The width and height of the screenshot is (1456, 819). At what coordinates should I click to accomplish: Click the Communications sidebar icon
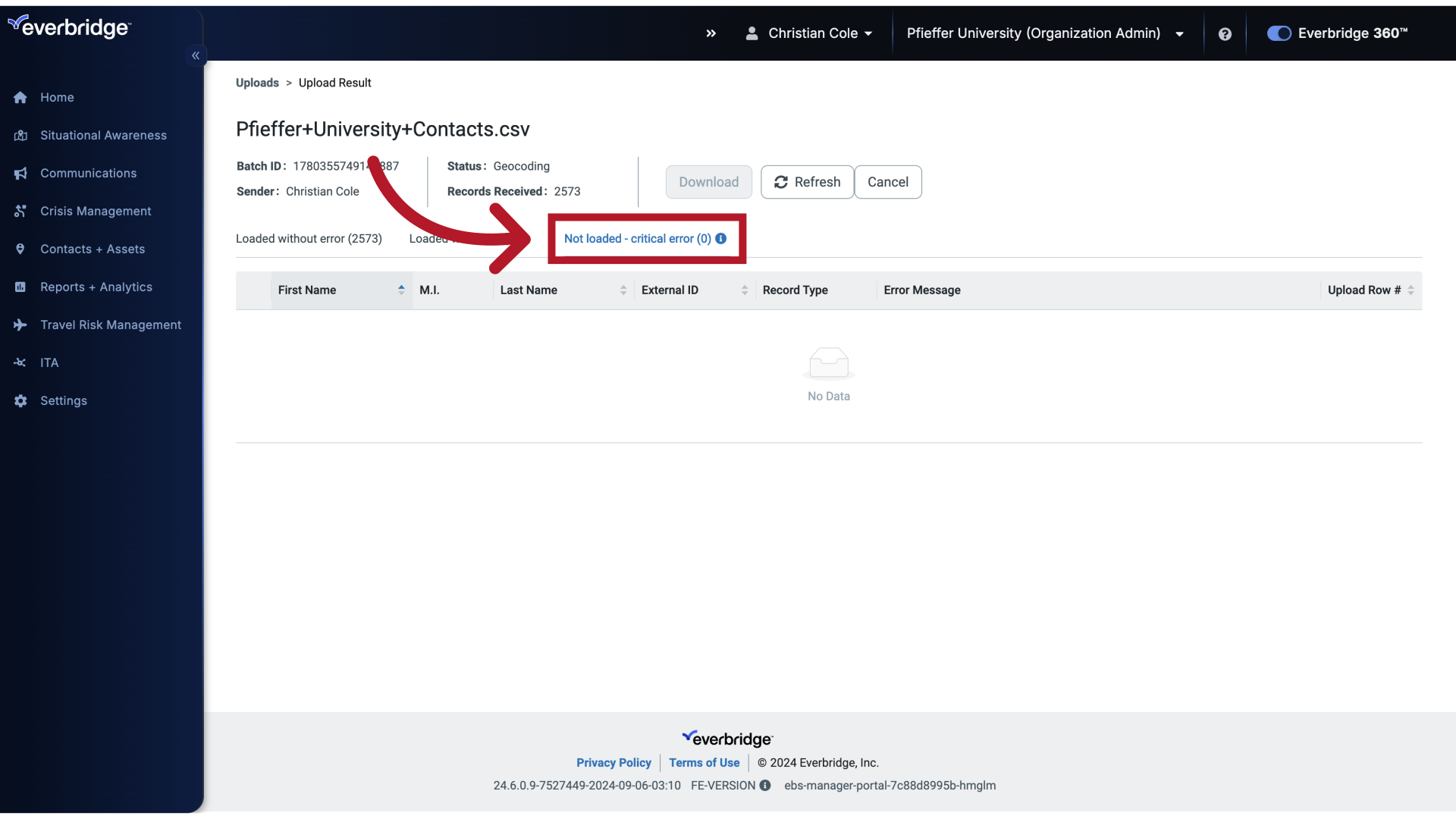(21, 172)
